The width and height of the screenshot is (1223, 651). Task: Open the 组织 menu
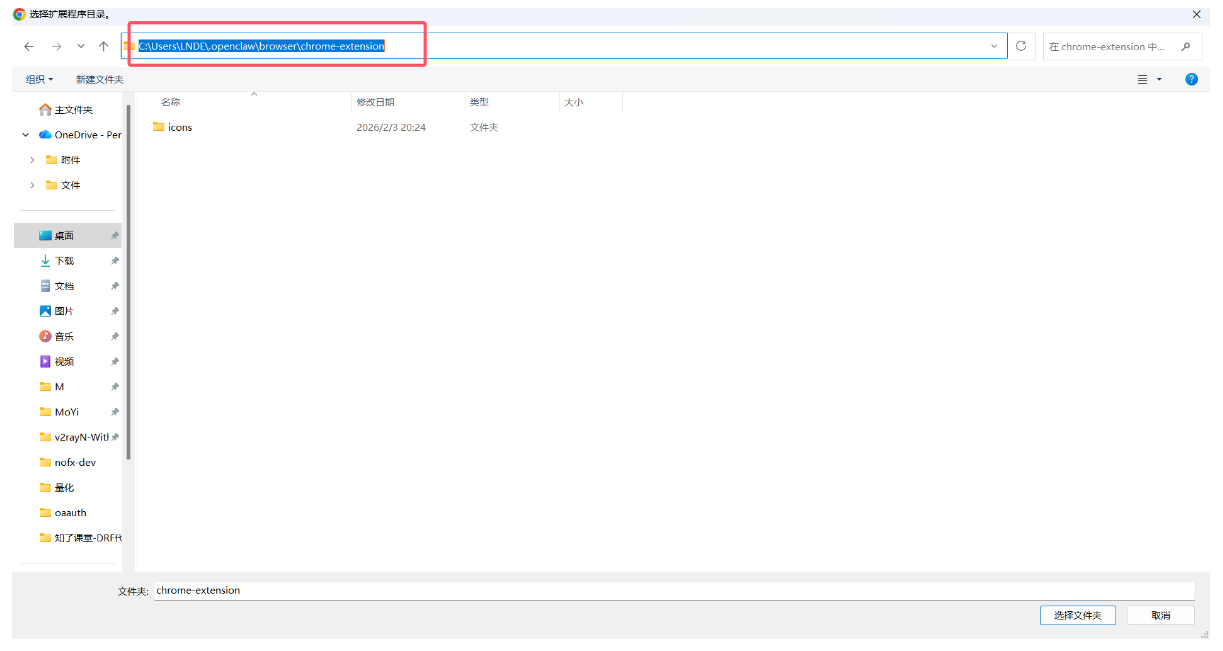click(x=39, y=79)
